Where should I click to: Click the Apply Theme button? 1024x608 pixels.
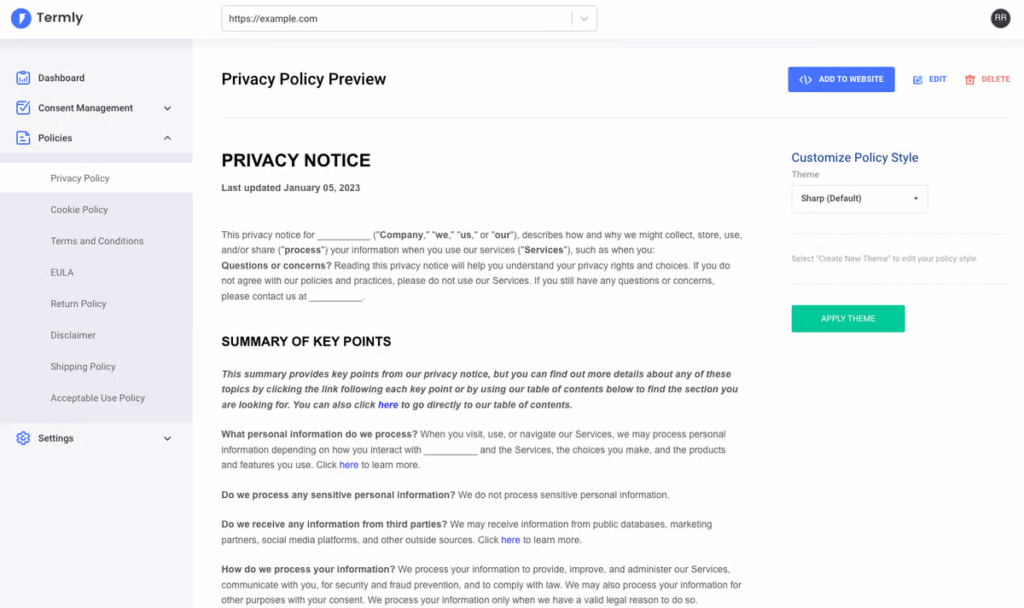[x=848, y=319]
